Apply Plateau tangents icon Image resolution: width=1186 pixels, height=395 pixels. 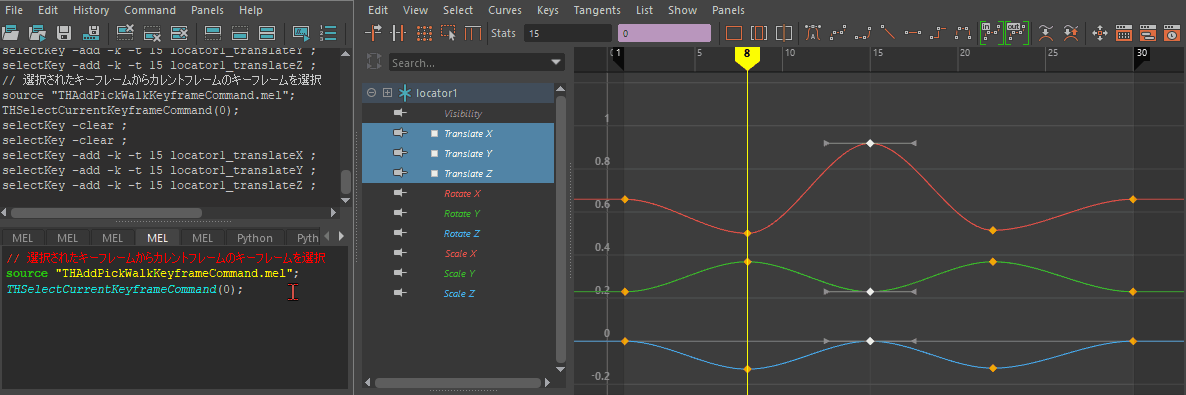pyautogui.click(x=963, y=33)
